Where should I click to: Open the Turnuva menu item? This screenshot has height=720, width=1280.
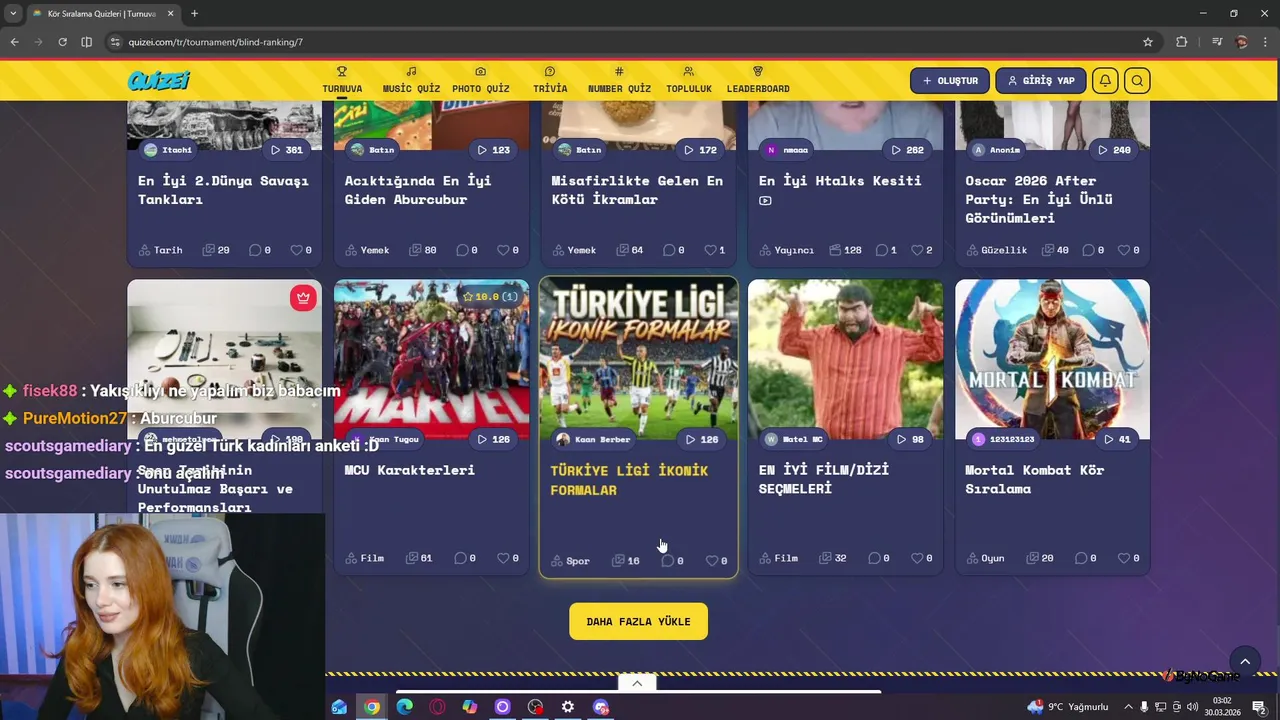click(x=342, y=80)
